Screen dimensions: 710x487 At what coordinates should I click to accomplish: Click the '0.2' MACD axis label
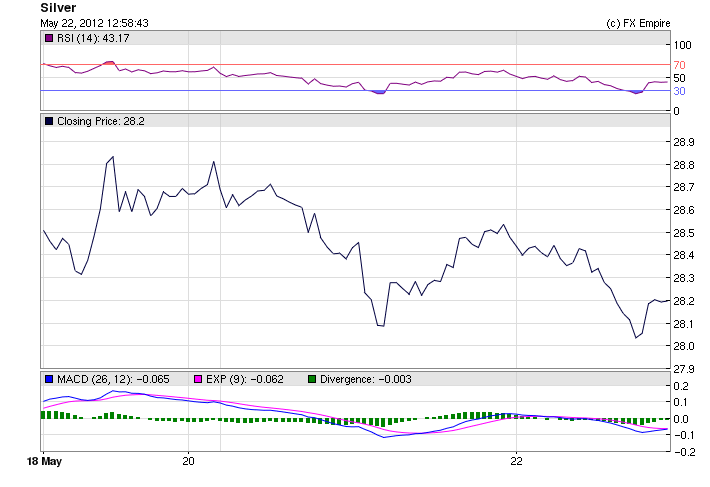pyautogui.click(x=681, y=387)
